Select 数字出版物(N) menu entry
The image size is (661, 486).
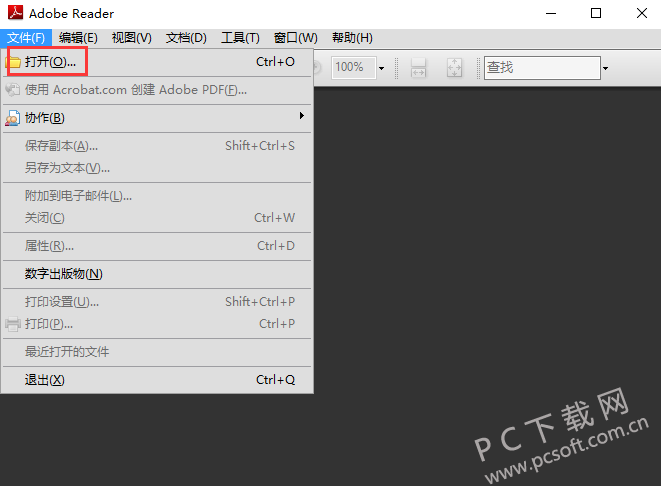tap(157, 274)
